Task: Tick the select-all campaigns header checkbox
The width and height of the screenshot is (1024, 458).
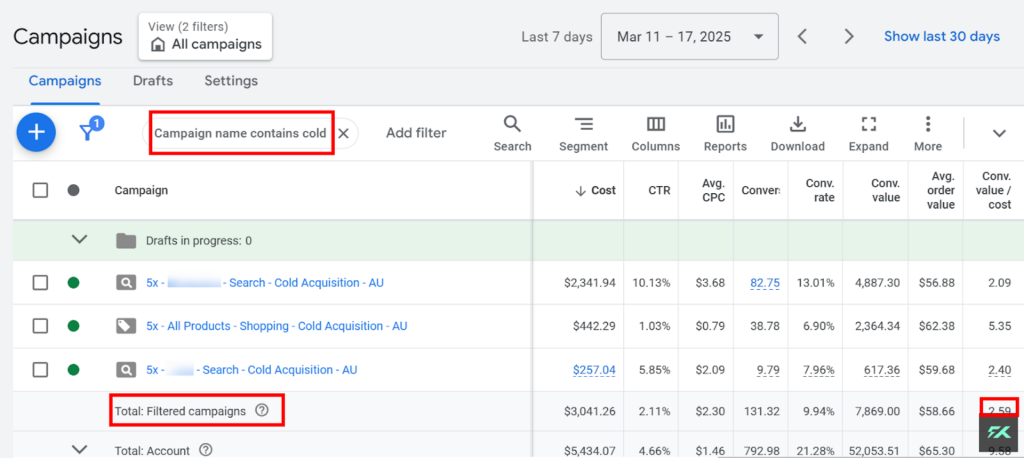Action: [x=40, y=190]
